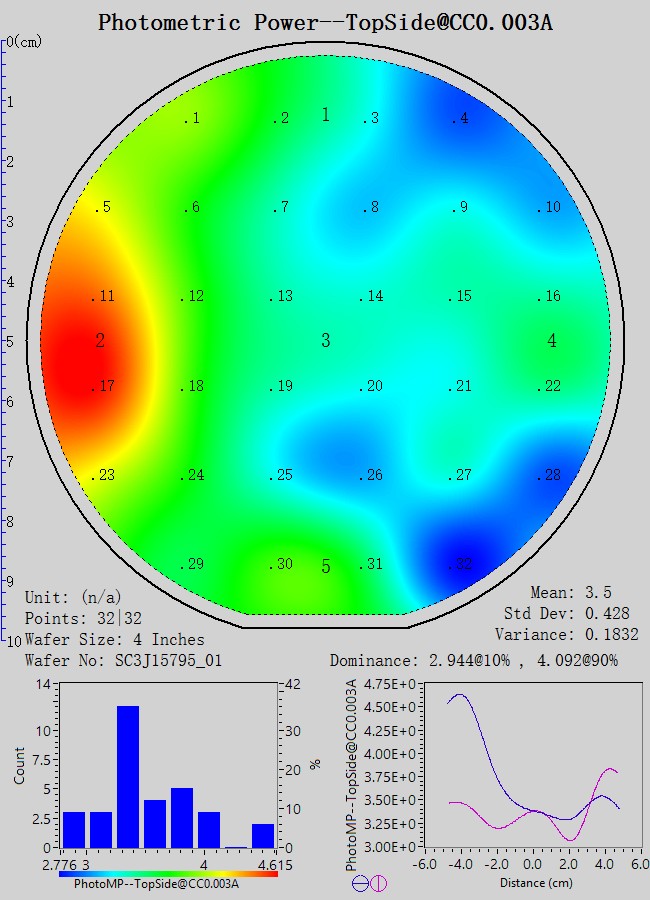Click the blue curve peak in line chart
Screen dimensions: 650x900
pos(459,695)
